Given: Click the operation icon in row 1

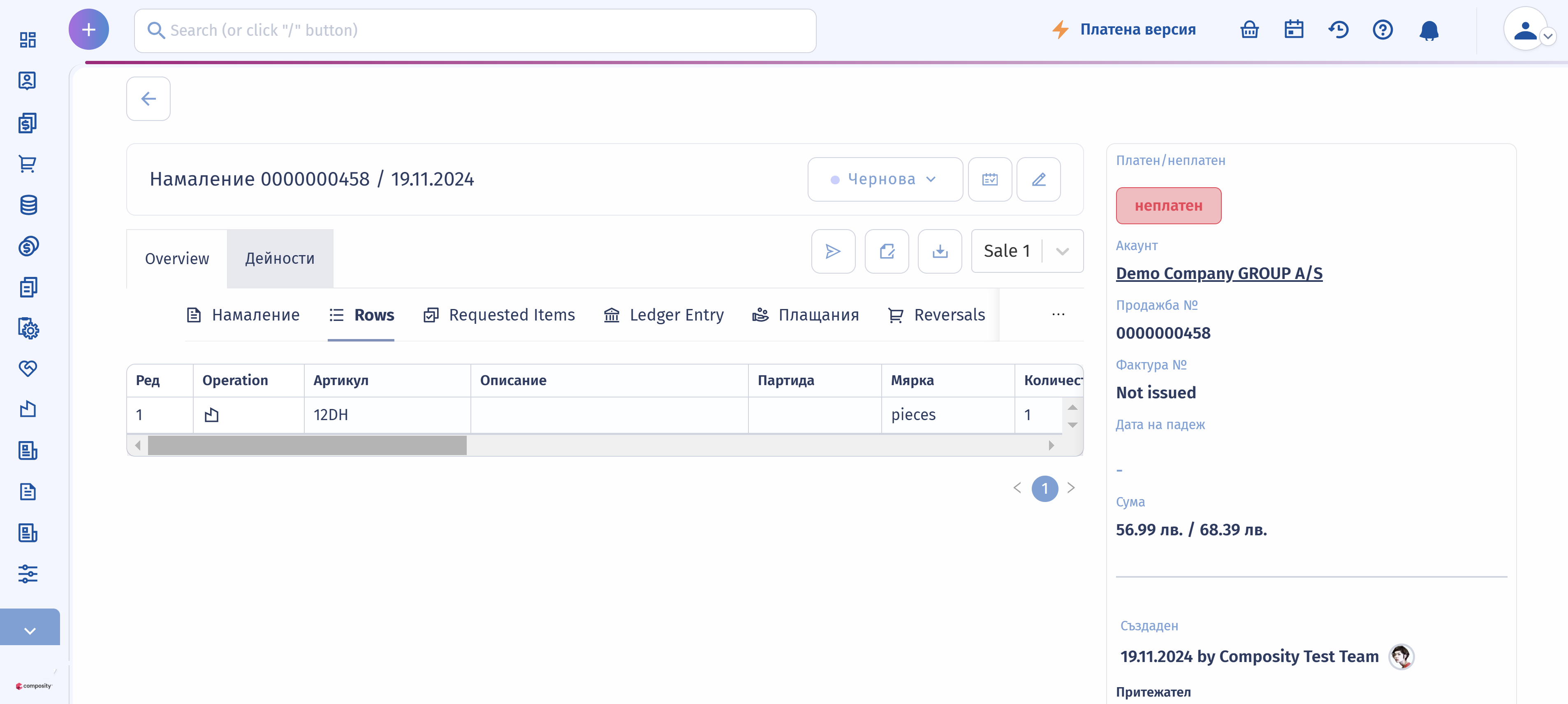Looking at the screenshot, I should click(212, 415).
